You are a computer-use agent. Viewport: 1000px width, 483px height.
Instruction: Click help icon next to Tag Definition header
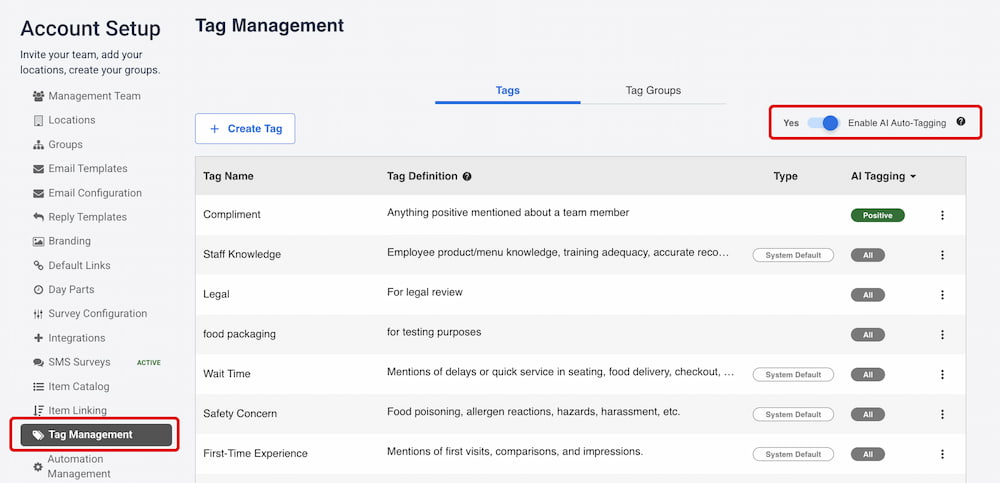pyautogui.click(x=467, y=177)
